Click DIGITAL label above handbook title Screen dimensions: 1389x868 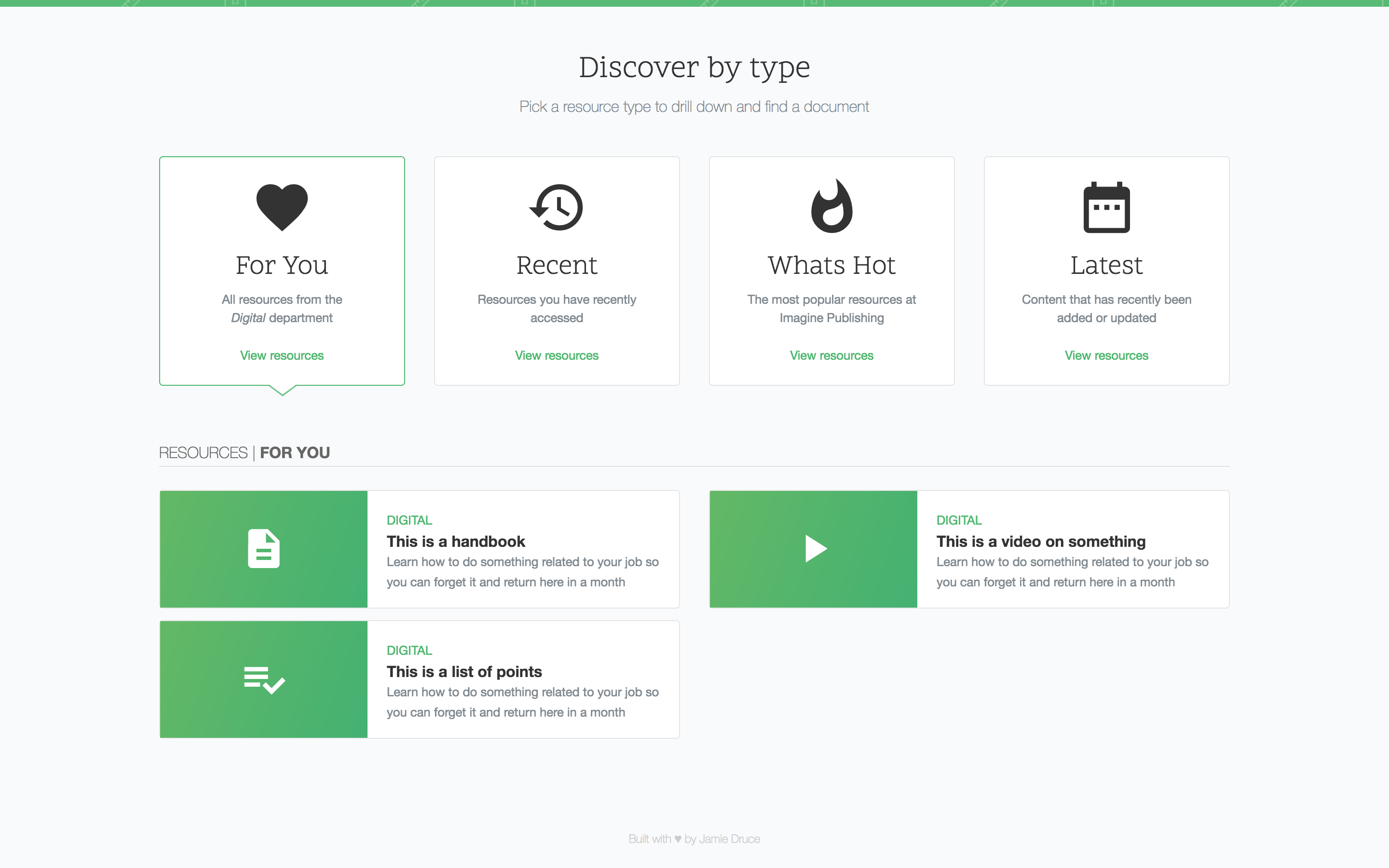coord(409,520)
